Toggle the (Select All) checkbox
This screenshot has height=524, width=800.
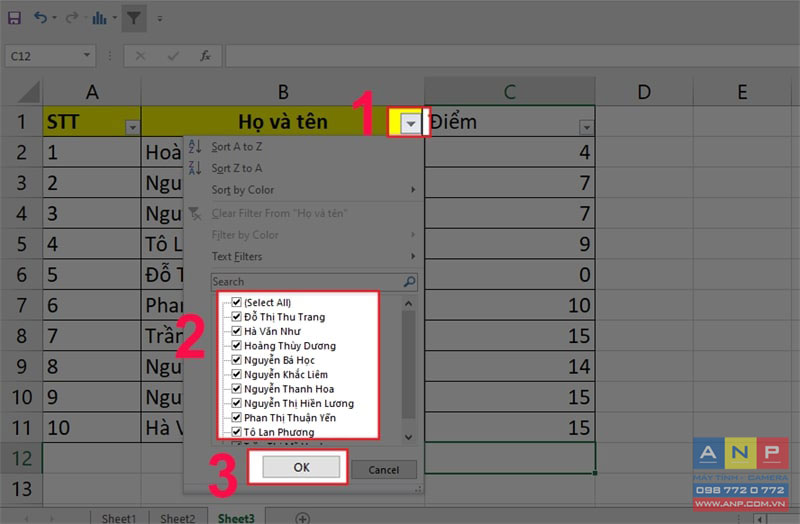(236, 302)
